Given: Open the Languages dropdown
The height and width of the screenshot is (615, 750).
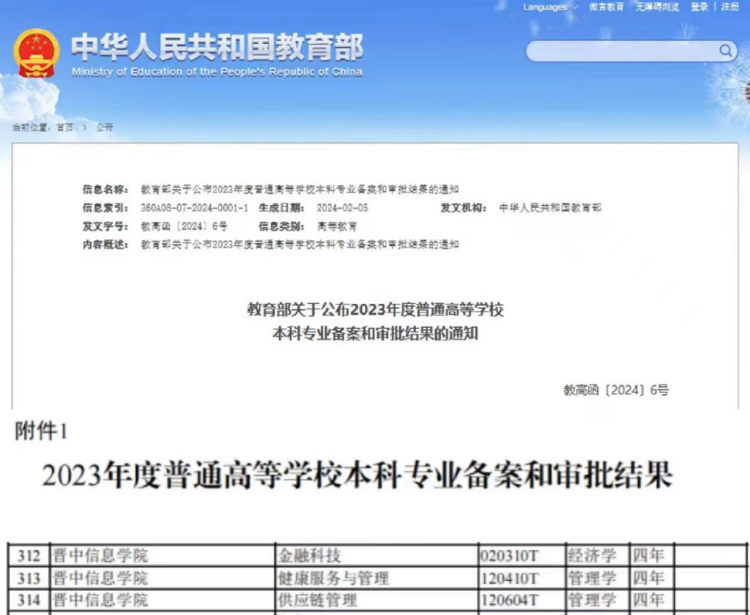Looking at the screenshot, I should tap(544, 7).
